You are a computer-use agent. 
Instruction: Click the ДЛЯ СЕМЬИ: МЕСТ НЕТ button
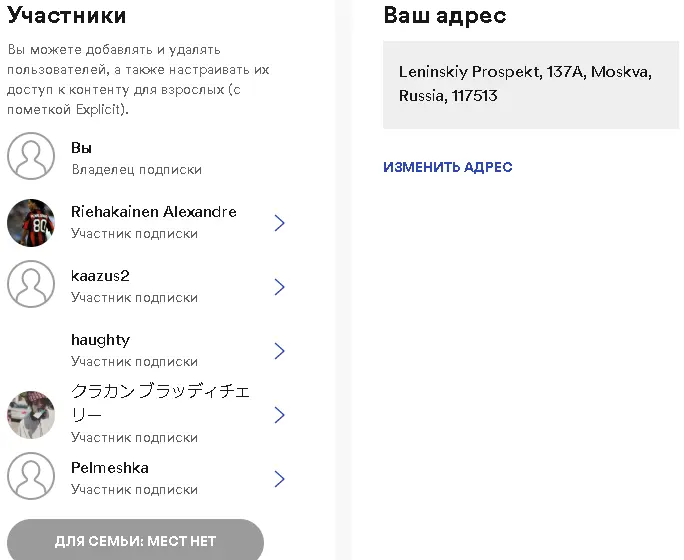135,541
